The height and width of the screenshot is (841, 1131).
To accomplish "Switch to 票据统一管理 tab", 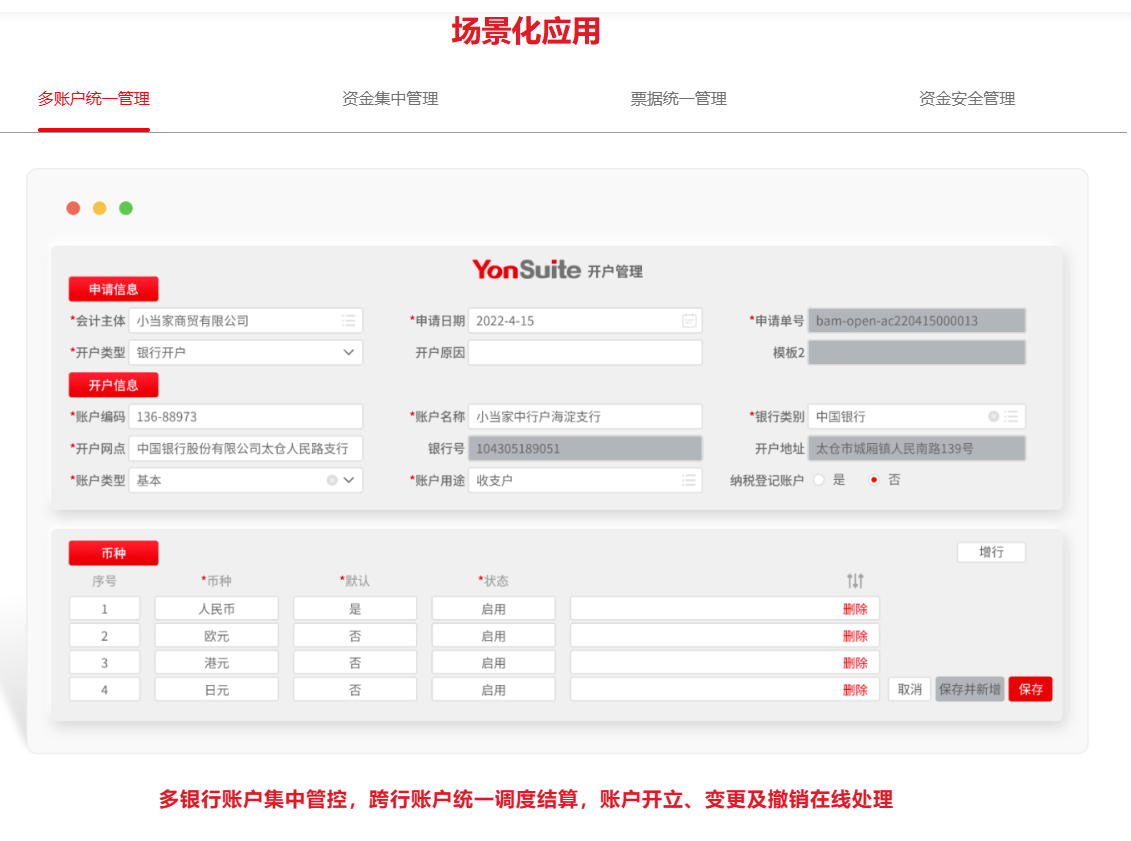I will (678, 99).
